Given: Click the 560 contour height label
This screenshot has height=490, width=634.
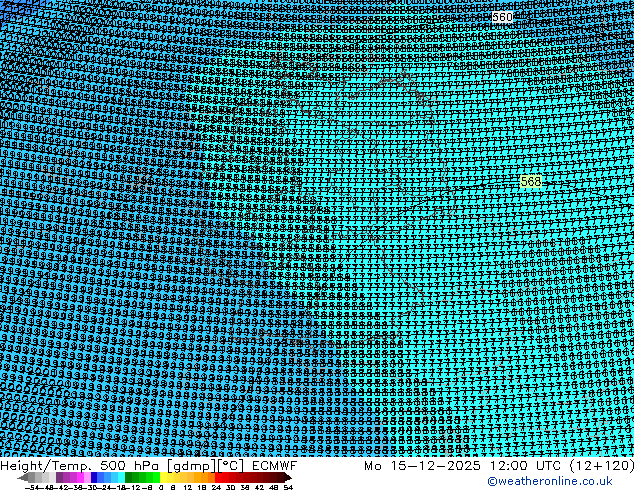Looking at the screenshot, I should pyautogui.click(x=502, y=17).
